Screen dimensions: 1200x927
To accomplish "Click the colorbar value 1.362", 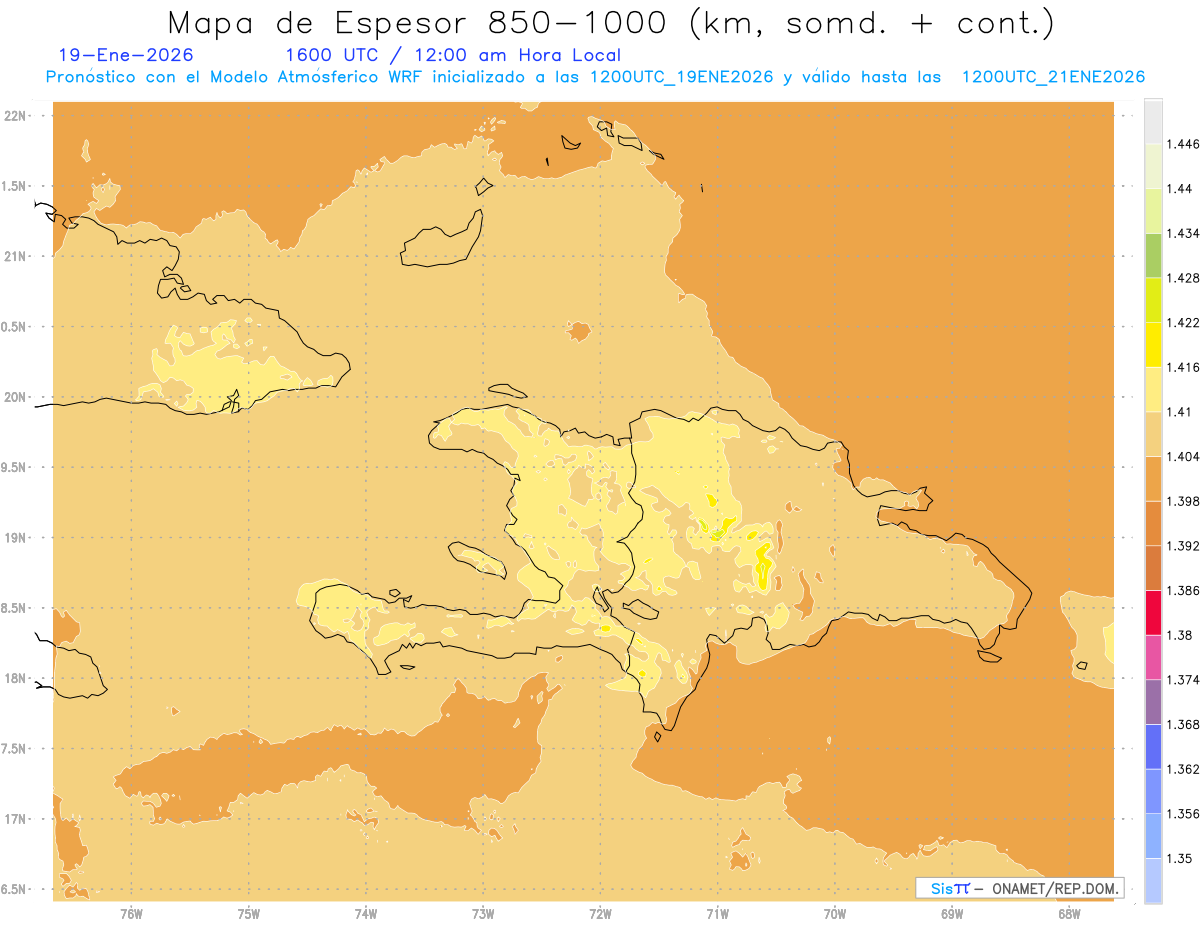I will tap(1184, 769).
